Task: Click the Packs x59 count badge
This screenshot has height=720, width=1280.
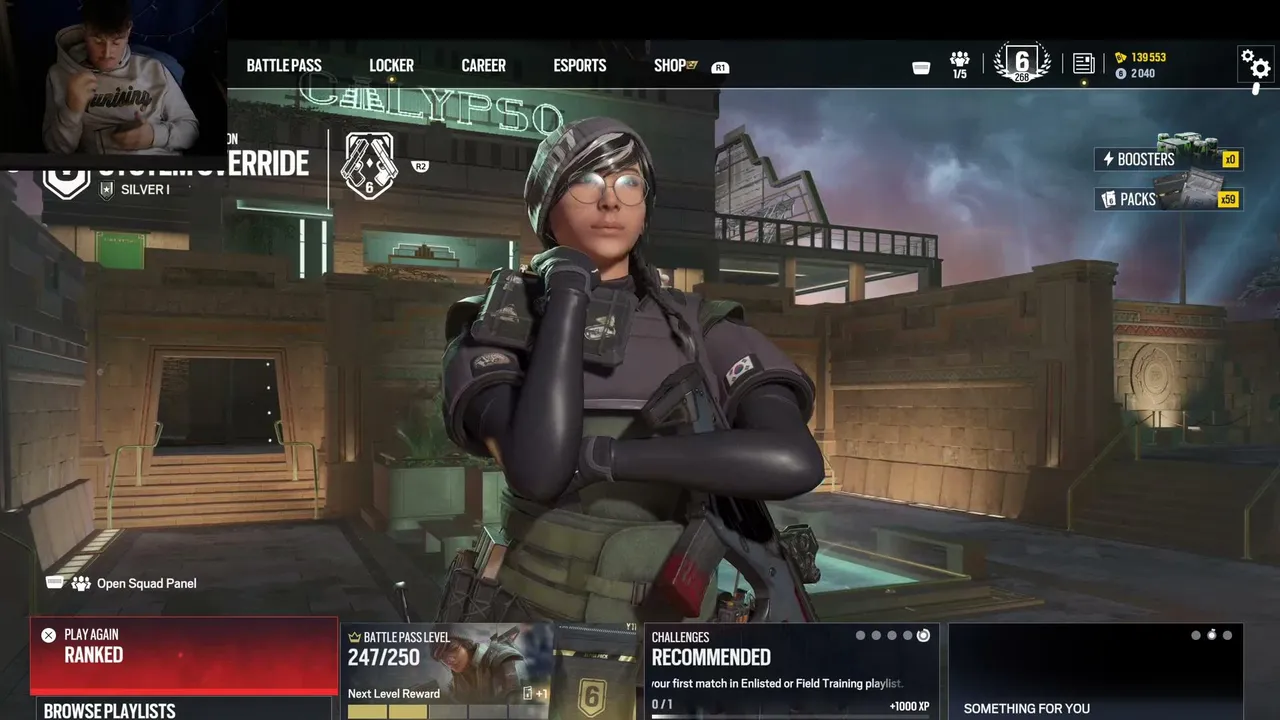Action: pyautogui.click(x=1228, y=200)
